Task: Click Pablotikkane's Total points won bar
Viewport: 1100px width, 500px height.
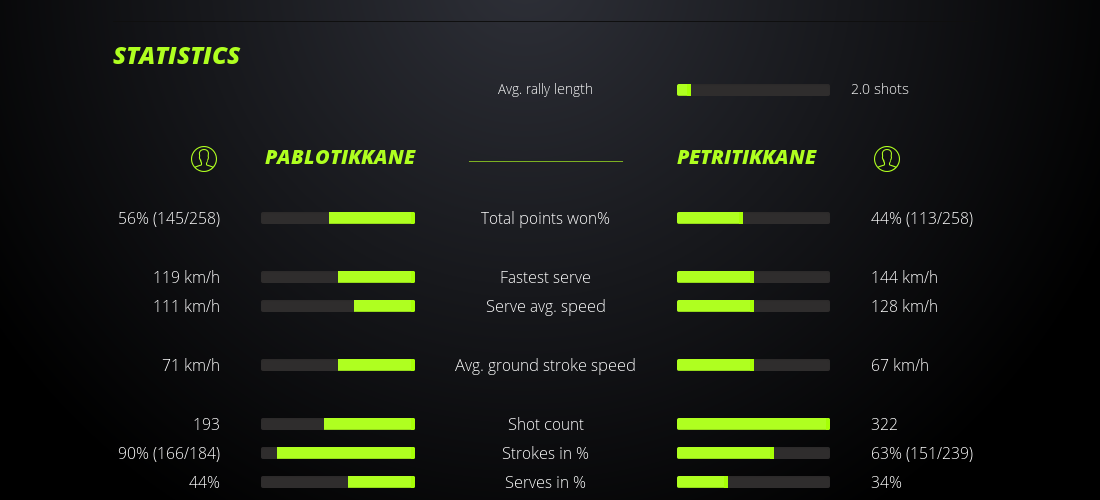Action: [338, 218]
